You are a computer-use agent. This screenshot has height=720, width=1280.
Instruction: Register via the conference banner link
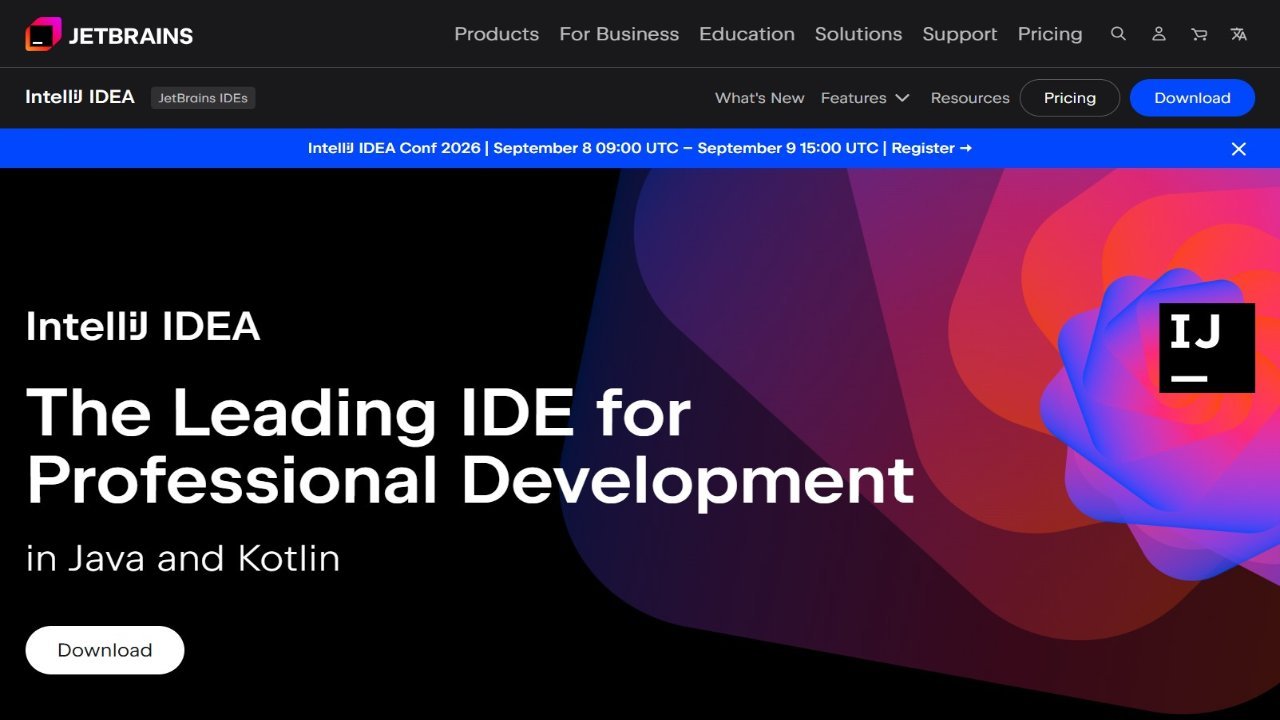click(x=931, y=148)
